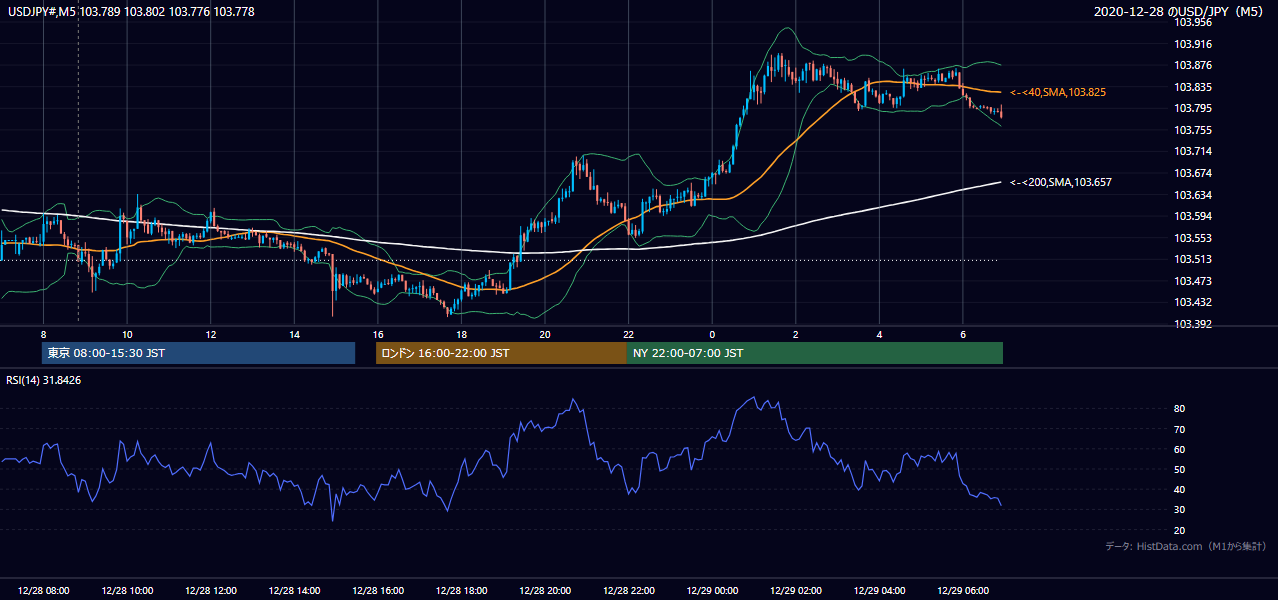This screenshot has width=1278, height=600.
Task: Click the hour 22 tick under price chart
Action: (x=628, y=334)
